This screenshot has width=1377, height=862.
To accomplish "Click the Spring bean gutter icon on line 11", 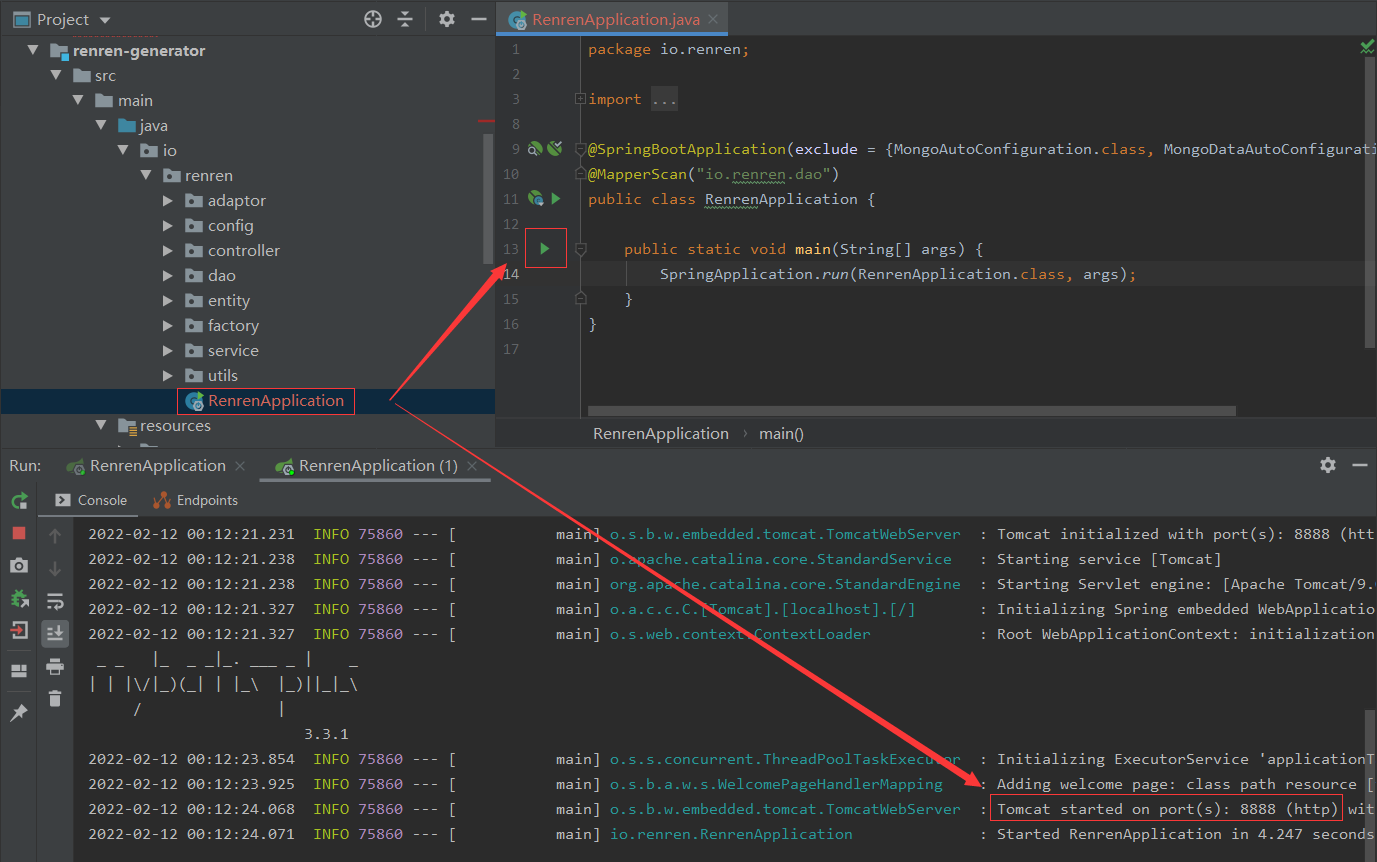I will [536, 199].
